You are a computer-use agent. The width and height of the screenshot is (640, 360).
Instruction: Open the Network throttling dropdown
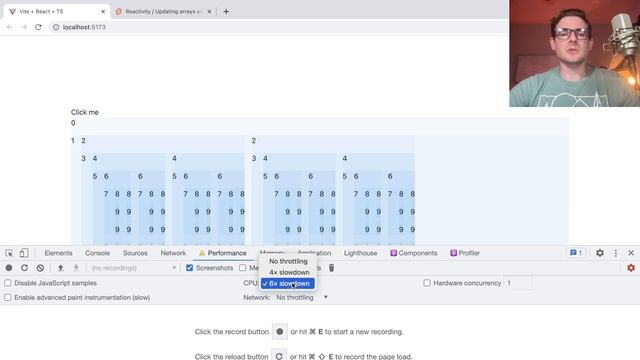tap(302, 298)
